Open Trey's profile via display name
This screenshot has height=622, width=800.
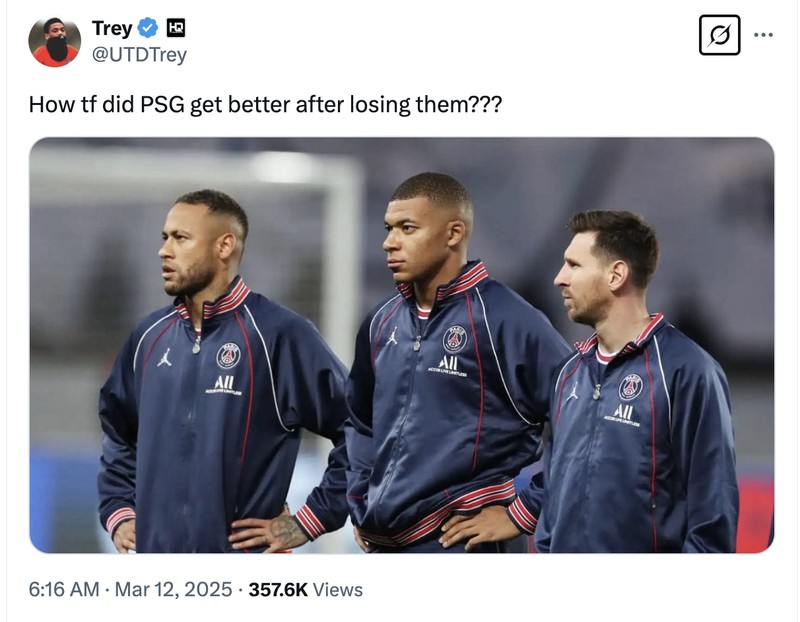point(111,29)
